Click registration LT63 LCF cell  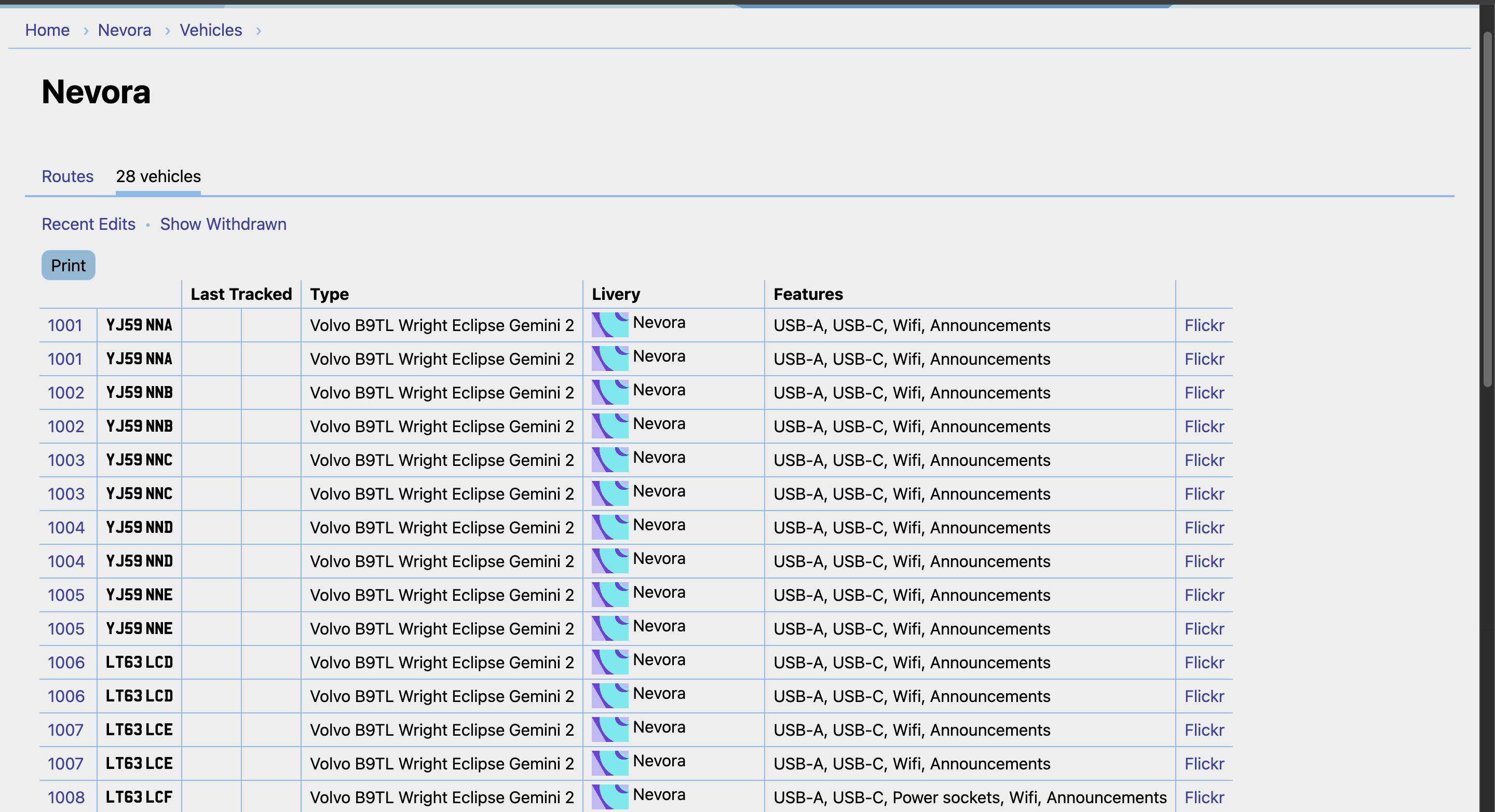click(x=139, y=797)
